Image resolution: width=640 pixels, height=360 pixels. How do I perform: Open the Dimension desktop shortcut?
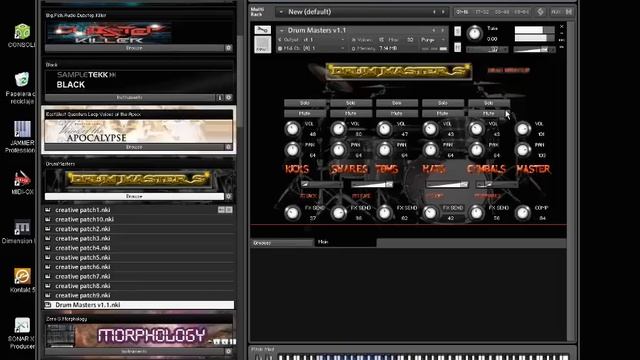[19, 232]
